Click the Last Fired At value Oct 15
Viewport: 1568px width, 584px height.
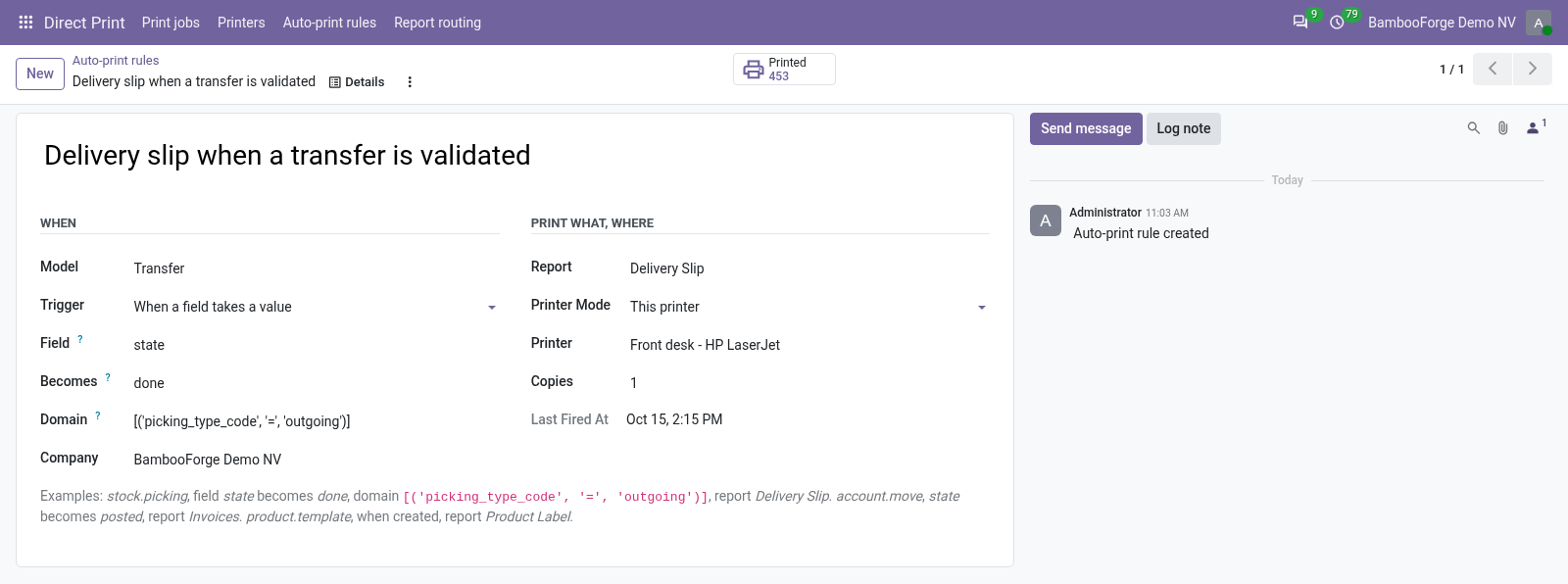click(x=674, y=419)
